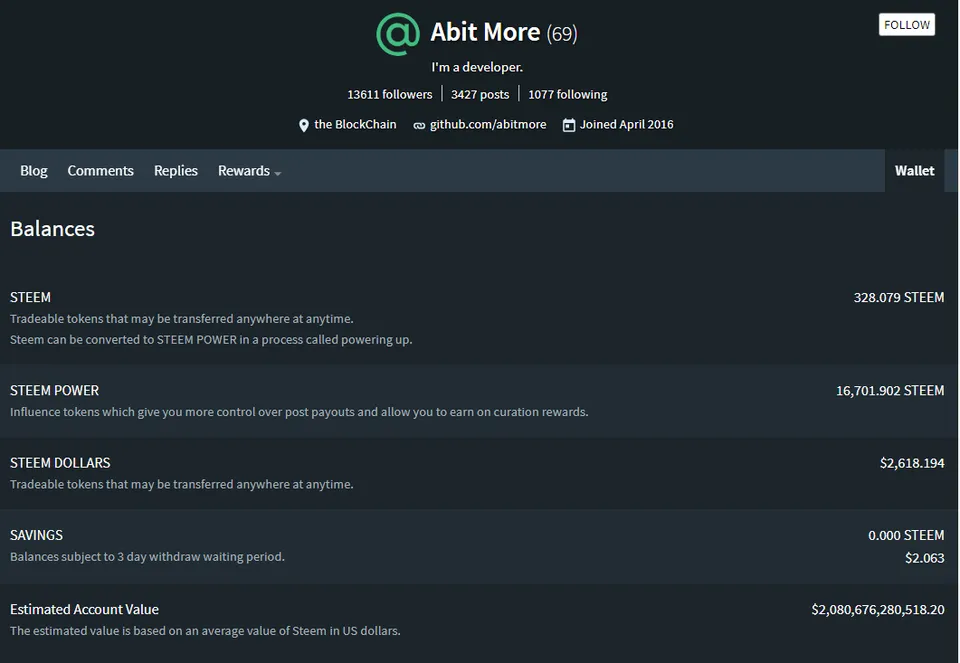Open the Comments tab
This screenshot has width=960, height=663.
[100, 171]
